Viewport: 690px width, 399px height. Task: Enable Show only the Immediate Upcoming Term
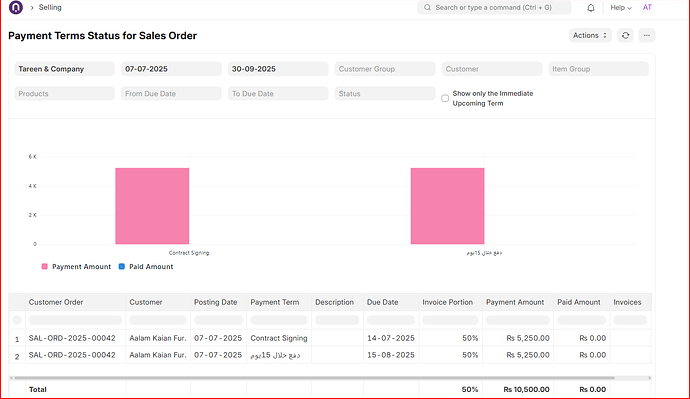point(445,99)
